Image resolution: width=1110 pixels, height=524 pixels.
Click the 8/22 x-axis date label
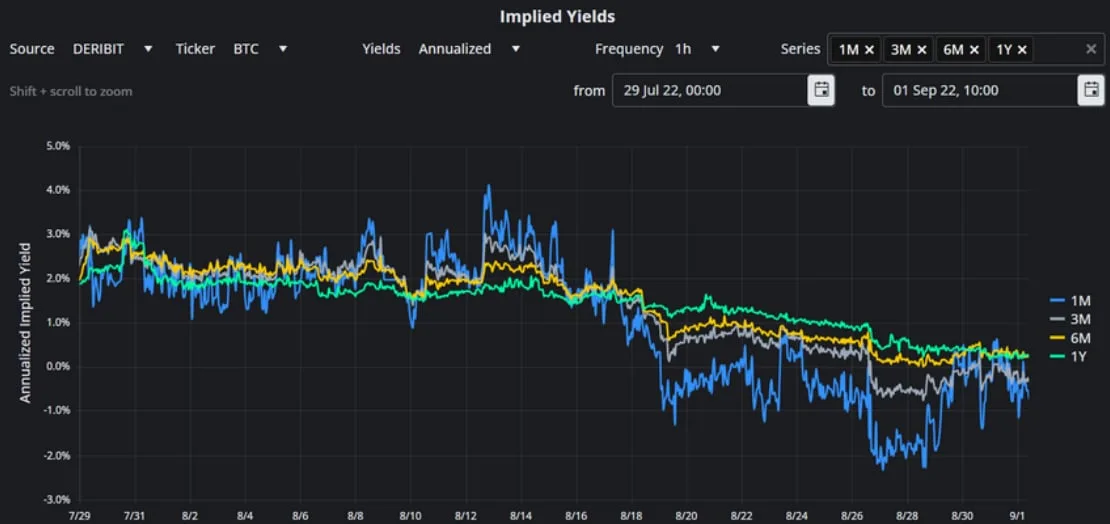tap(741, 515)
